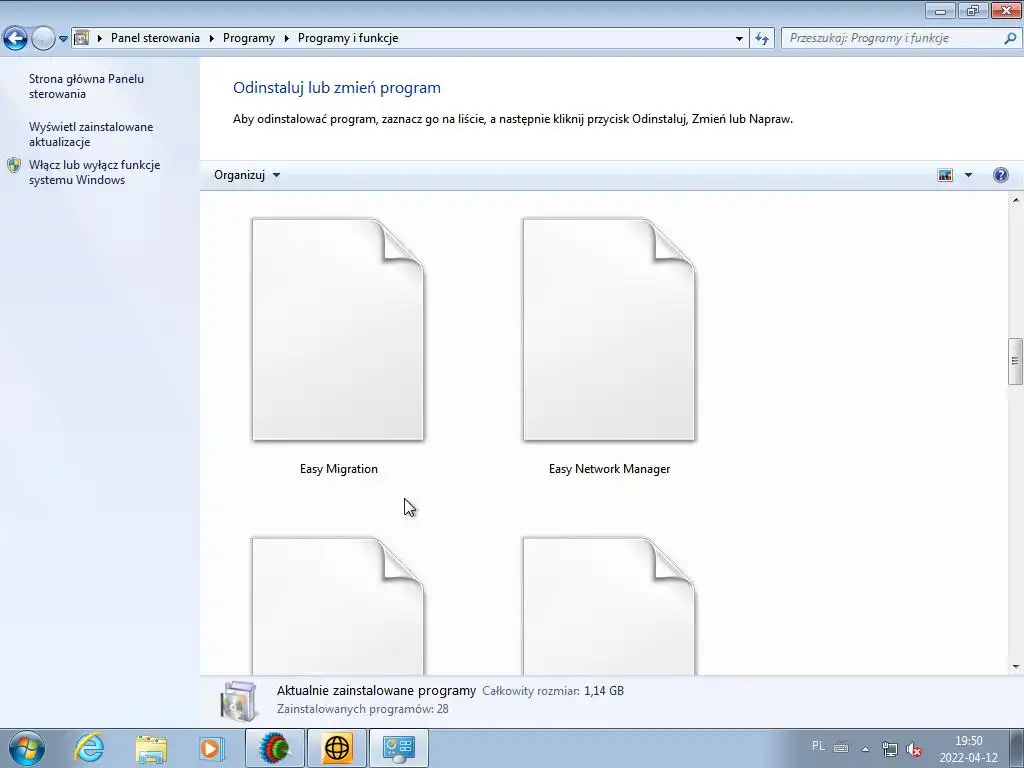Click the Zainstalowanych programów: 28 text
Screen dimensions: 1024x768
(362, 709)
